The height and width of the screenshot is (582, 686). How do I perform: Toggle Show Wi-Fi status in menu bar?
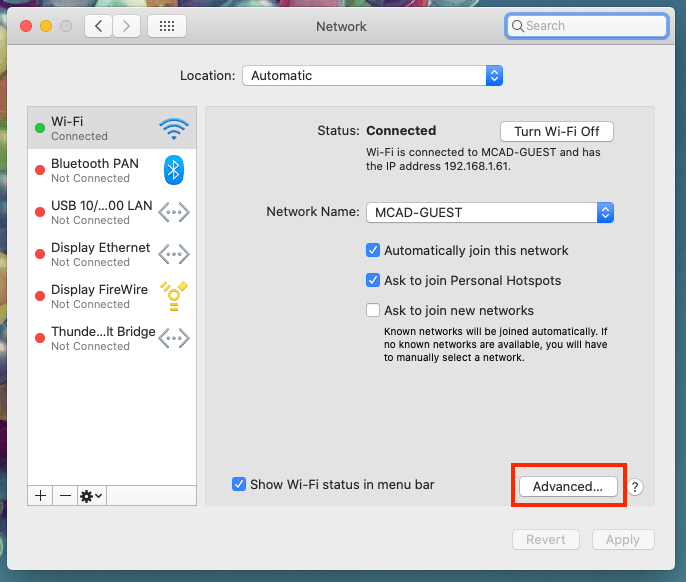pyautogui.click(x=239, y=484)
